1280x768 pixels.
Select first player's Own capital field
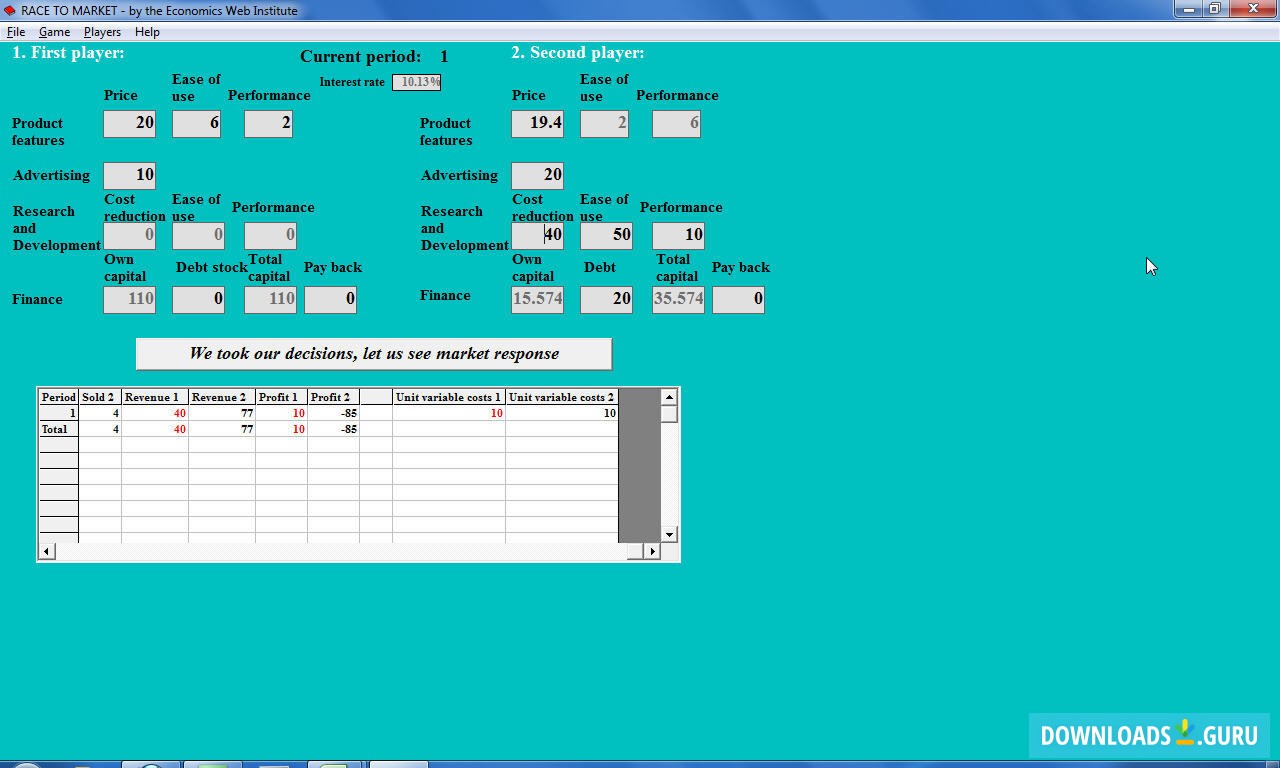point(129,299)
